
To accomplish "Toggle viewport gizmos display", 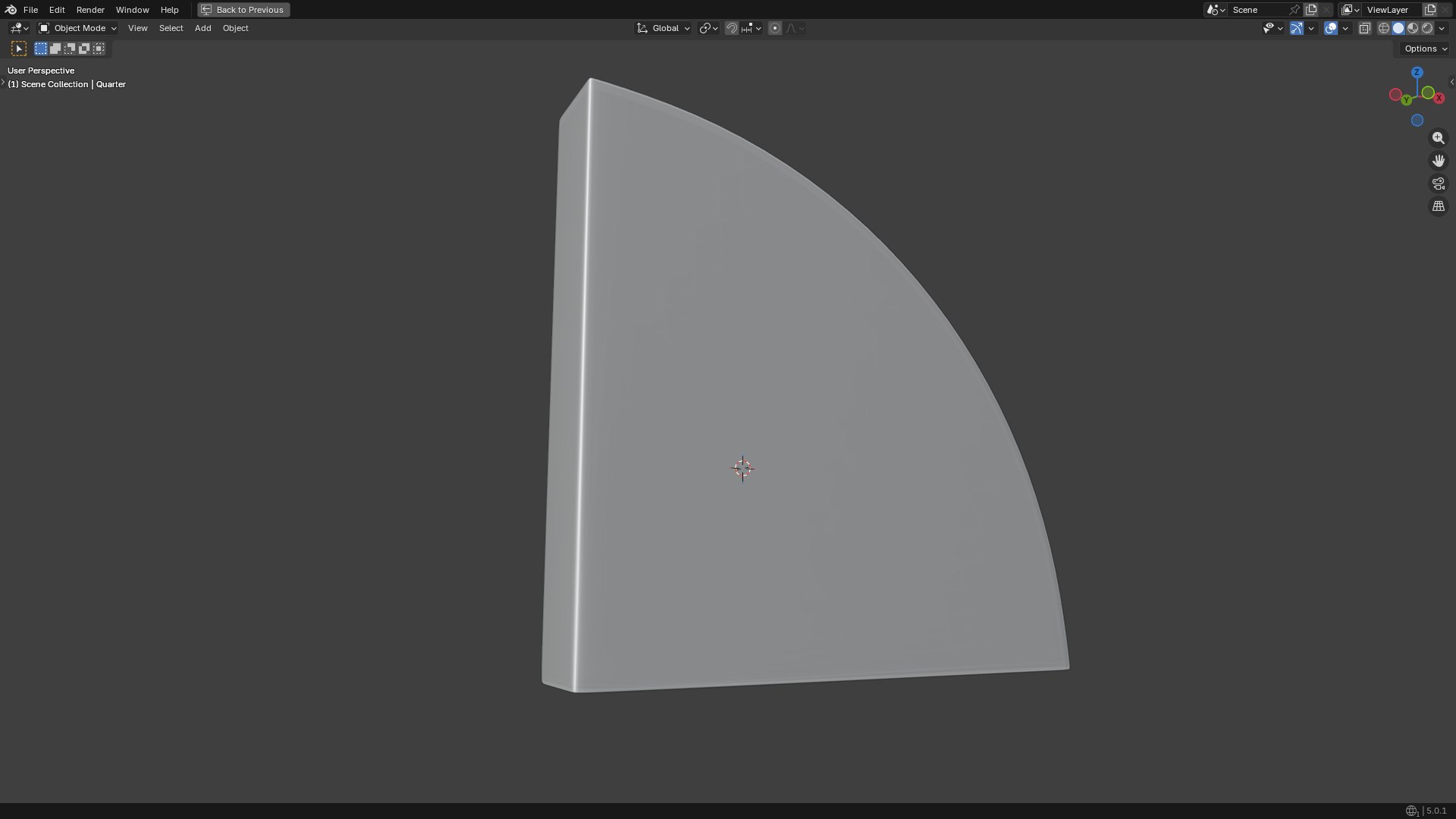I will coord(1297,28).
